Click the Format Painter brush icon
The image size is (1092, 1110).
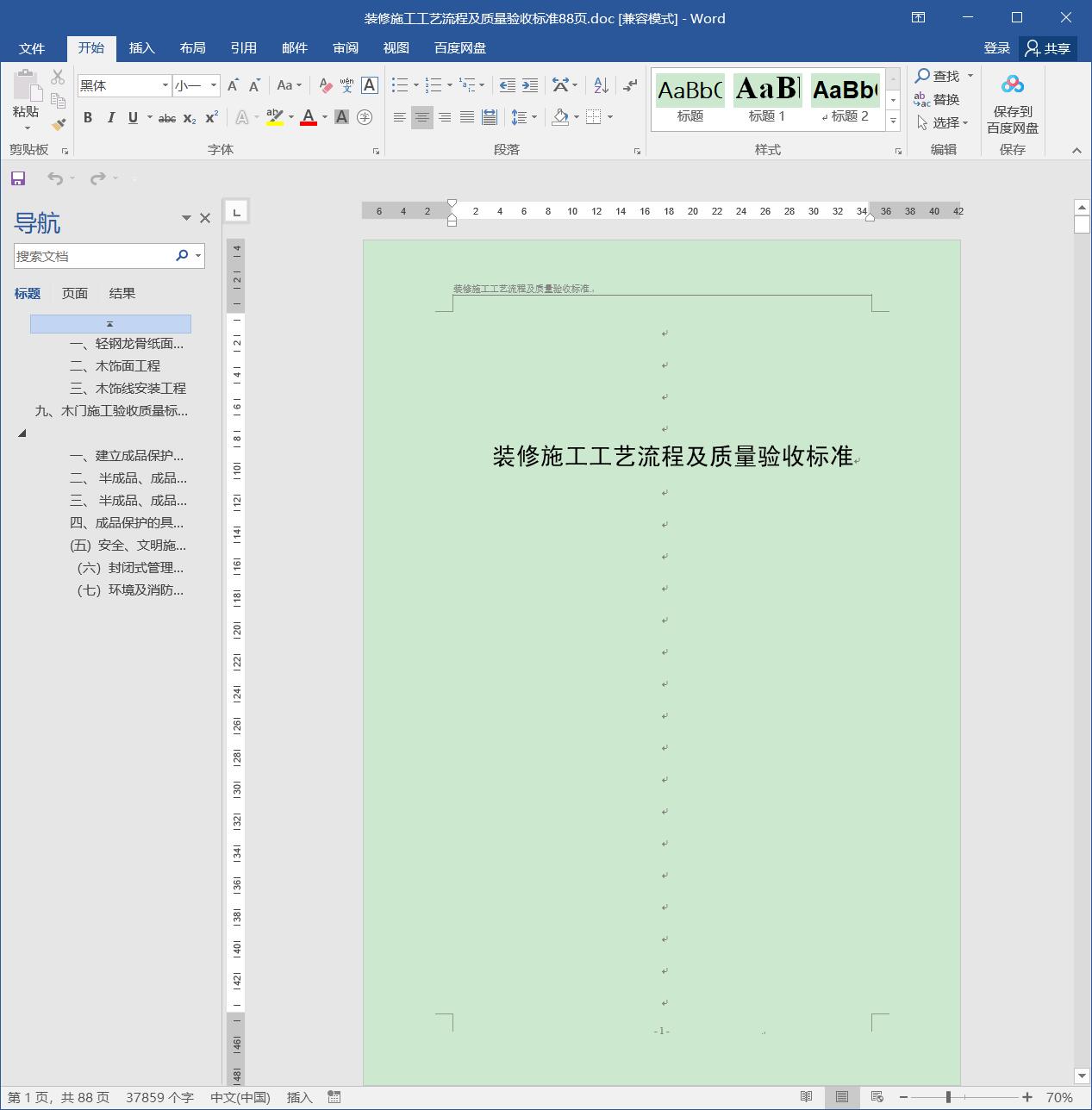coord(58,124)
